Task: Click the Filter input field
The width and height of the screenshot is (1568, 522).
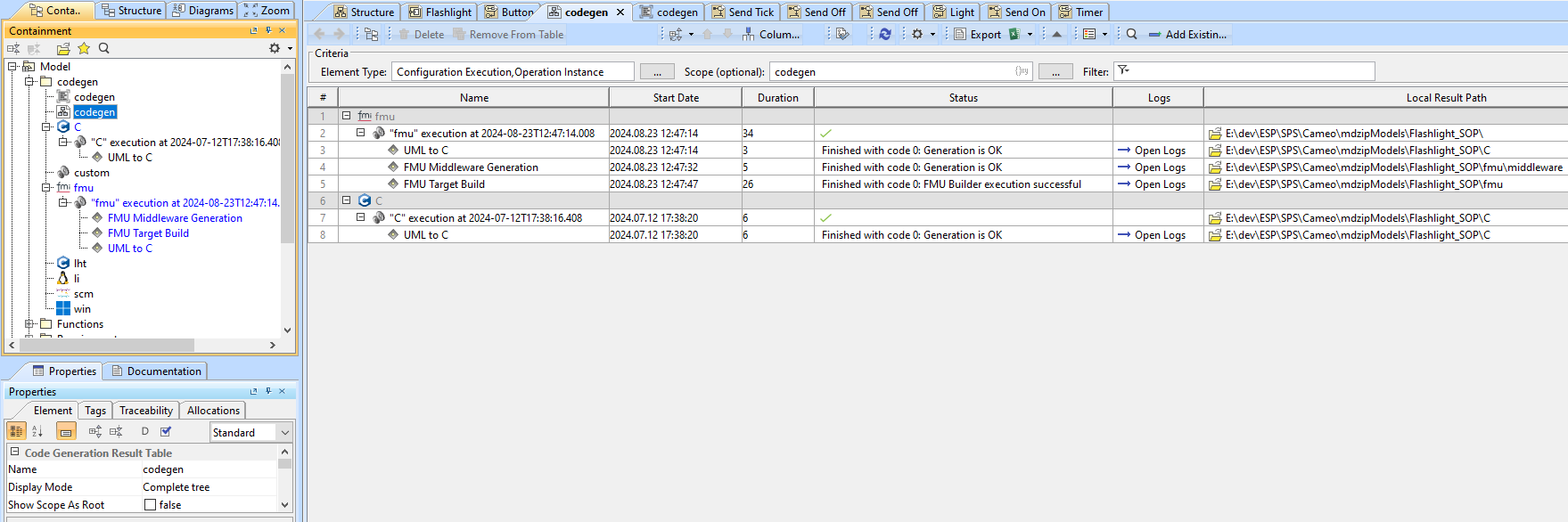Action: coord(1244,71)
